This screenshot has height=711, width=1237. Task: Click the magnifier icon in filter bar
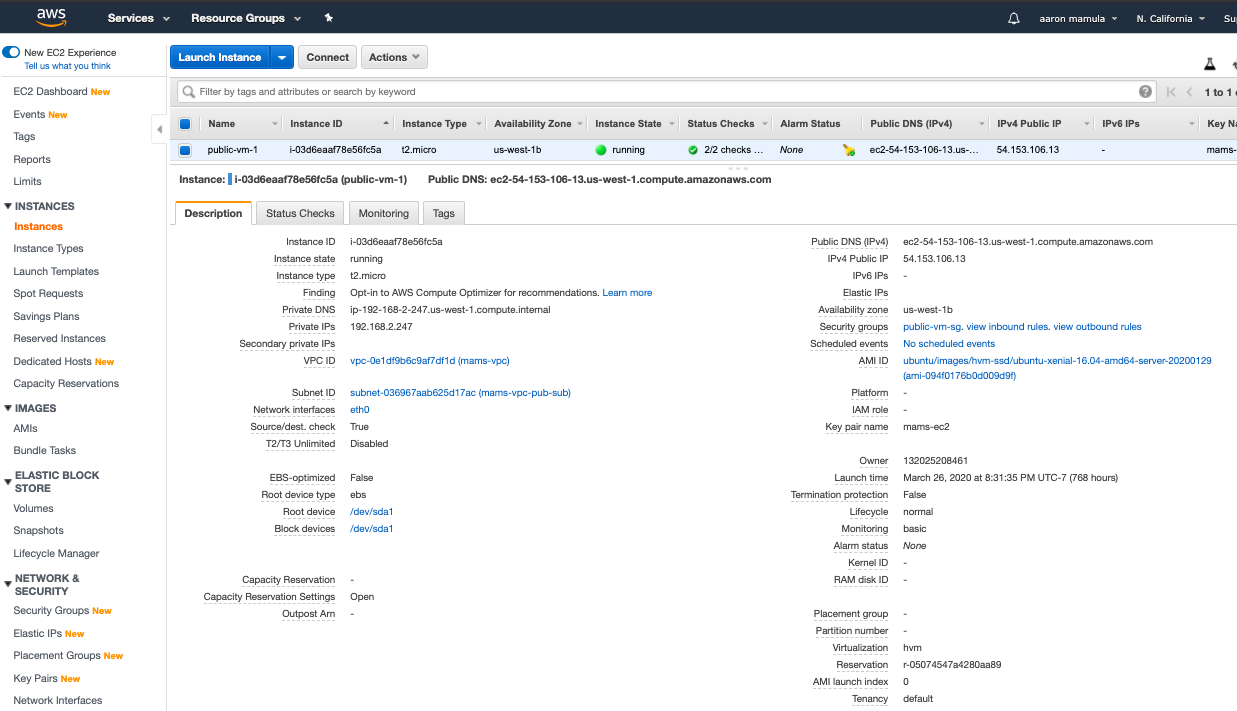188,92
